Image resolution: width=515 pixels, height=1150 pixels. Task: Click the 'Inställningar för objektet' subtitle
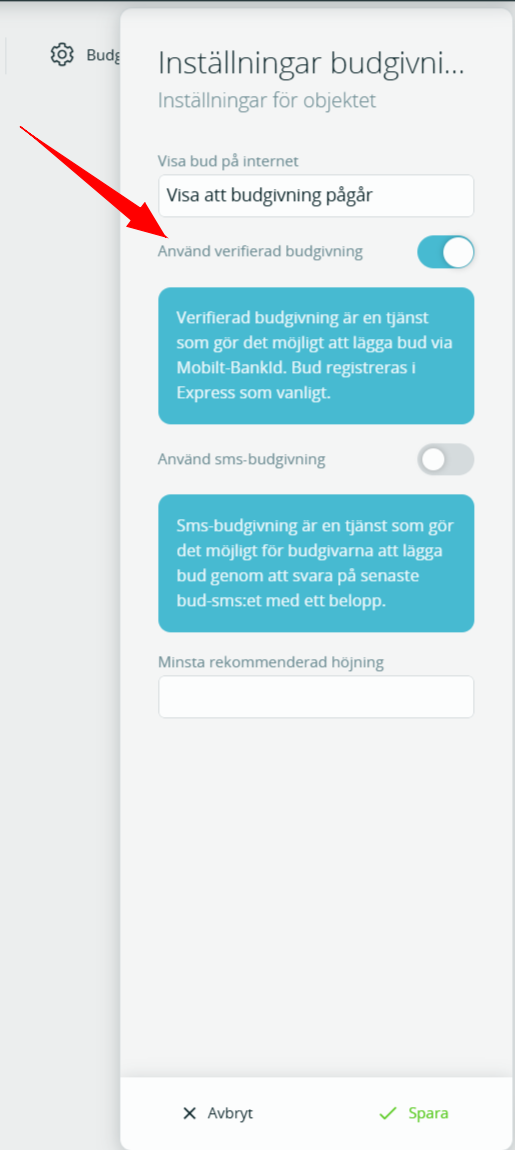click(267, 100)
